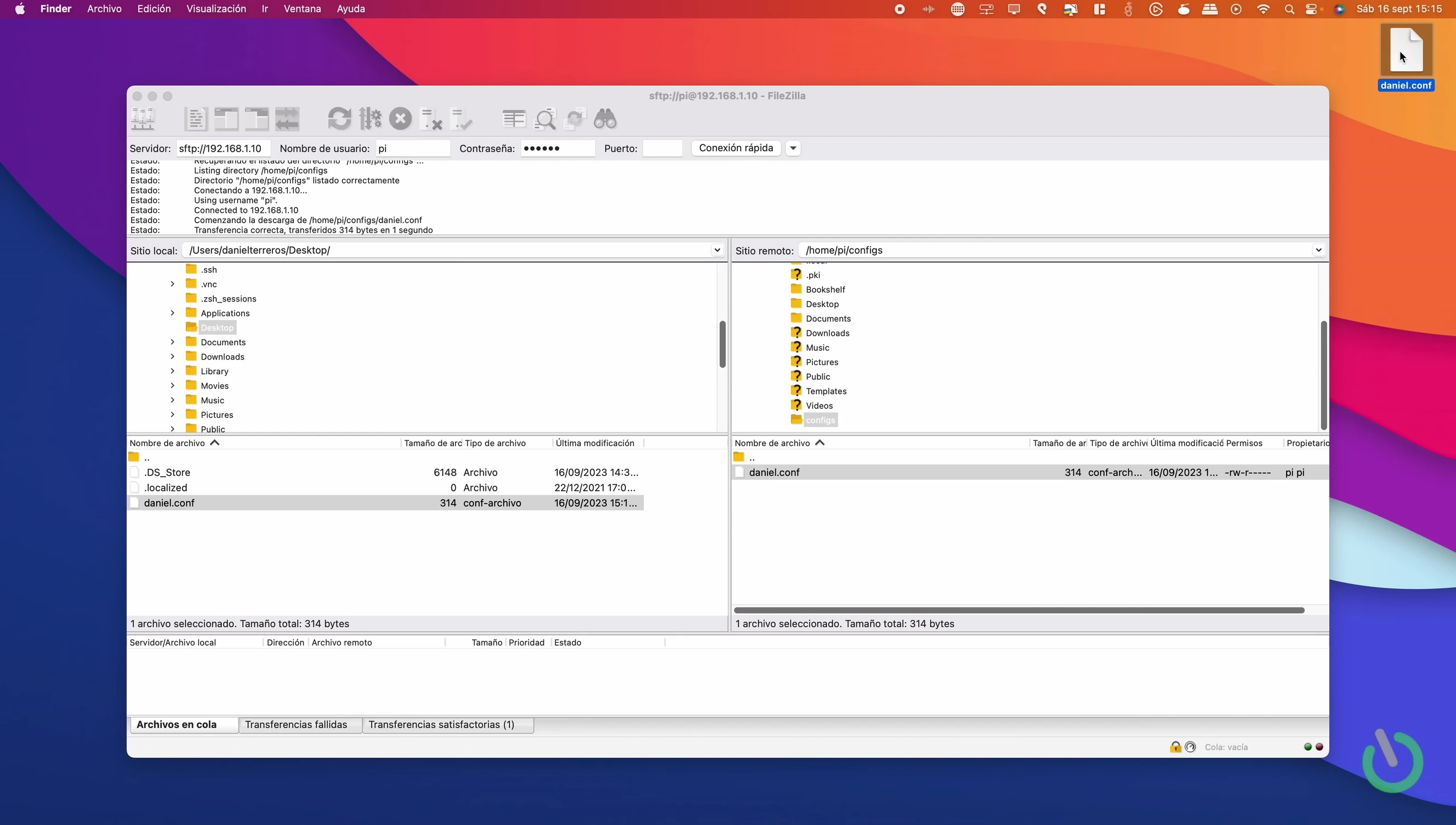Expand the local Documents folder
This screenshot has height=825, width=1456.
[x=173, y=342]
